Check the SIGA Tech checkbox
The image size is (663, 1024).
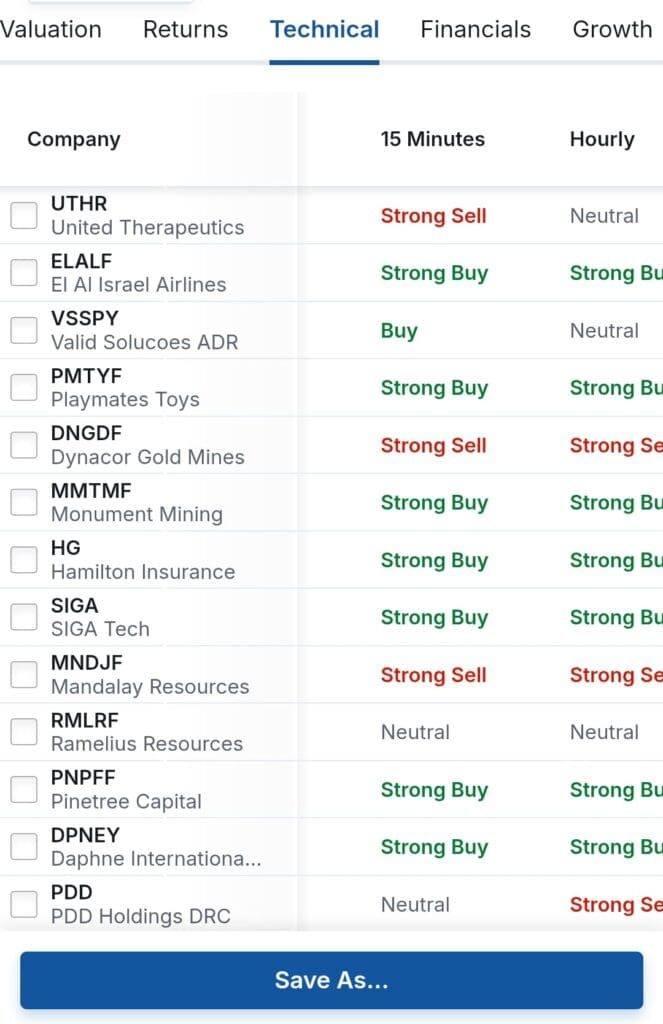pos(24,618)
